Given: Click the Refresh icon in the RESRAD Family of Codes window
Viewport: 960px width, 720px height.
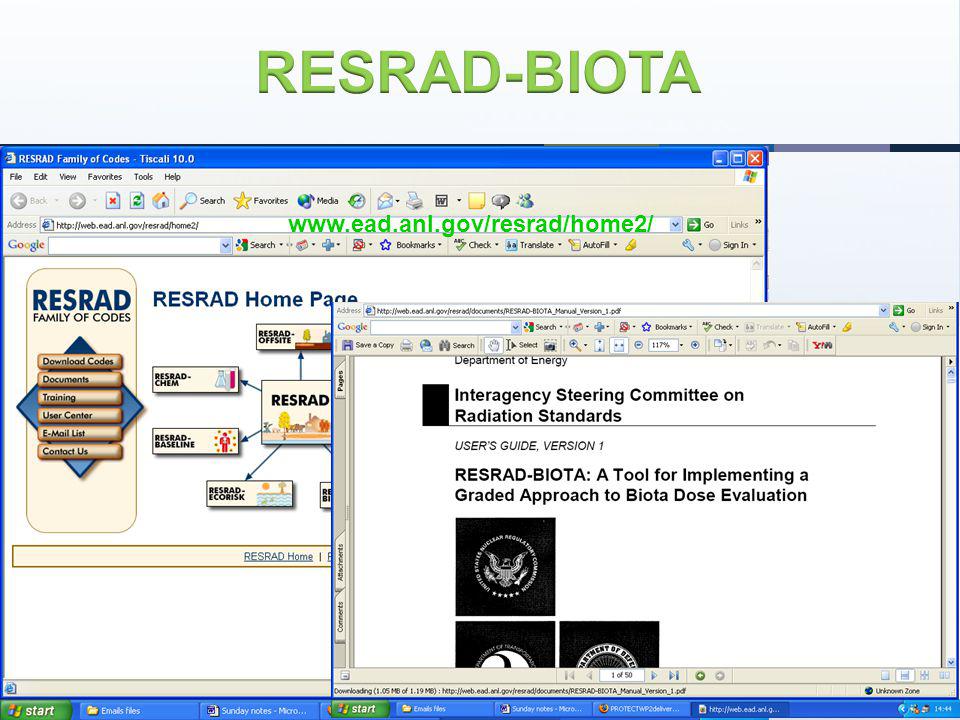Looking at the screenshot, I should click(137, 200).
